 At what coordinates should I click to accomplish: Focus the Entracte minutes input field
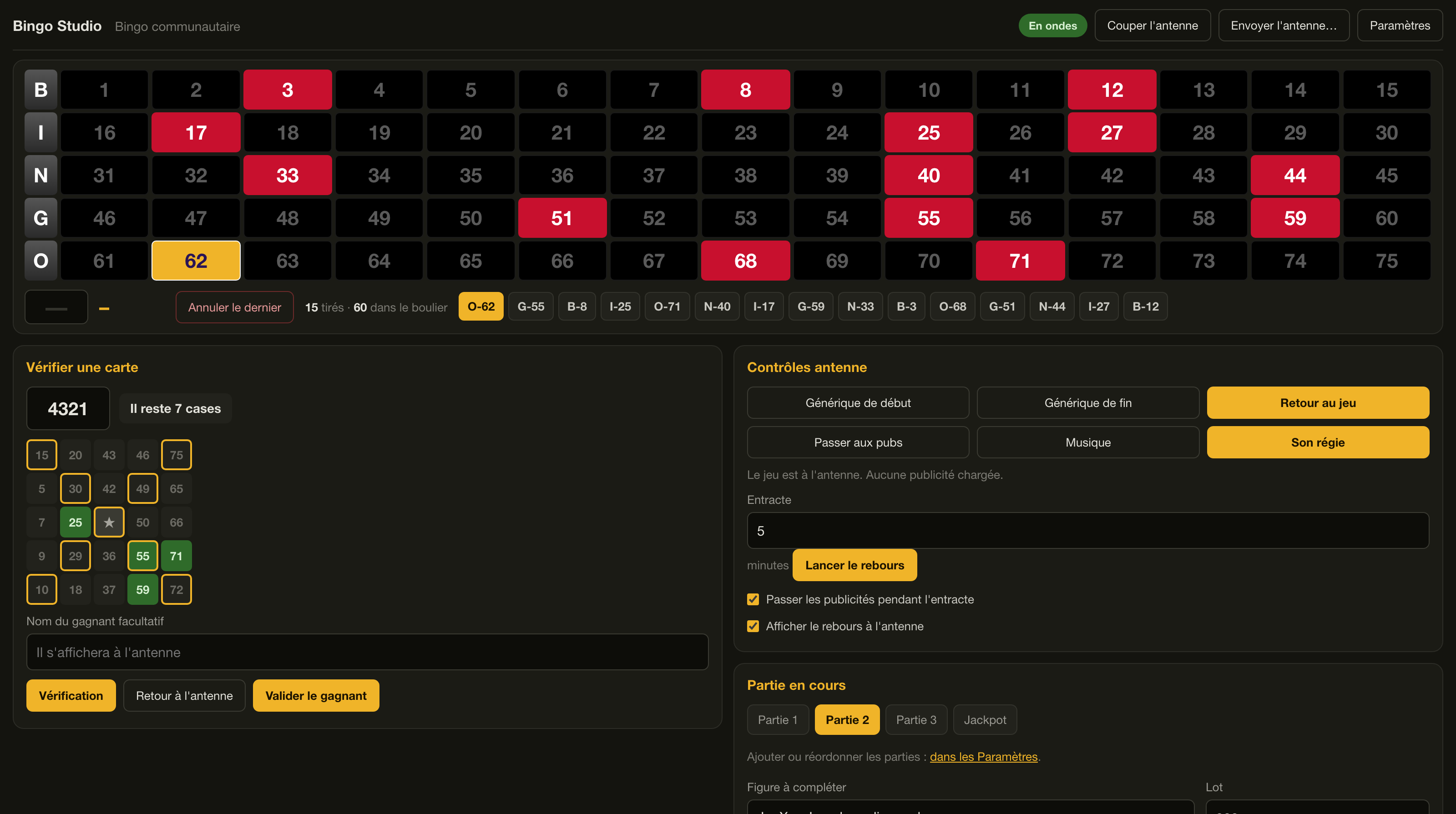[1087, 530]
